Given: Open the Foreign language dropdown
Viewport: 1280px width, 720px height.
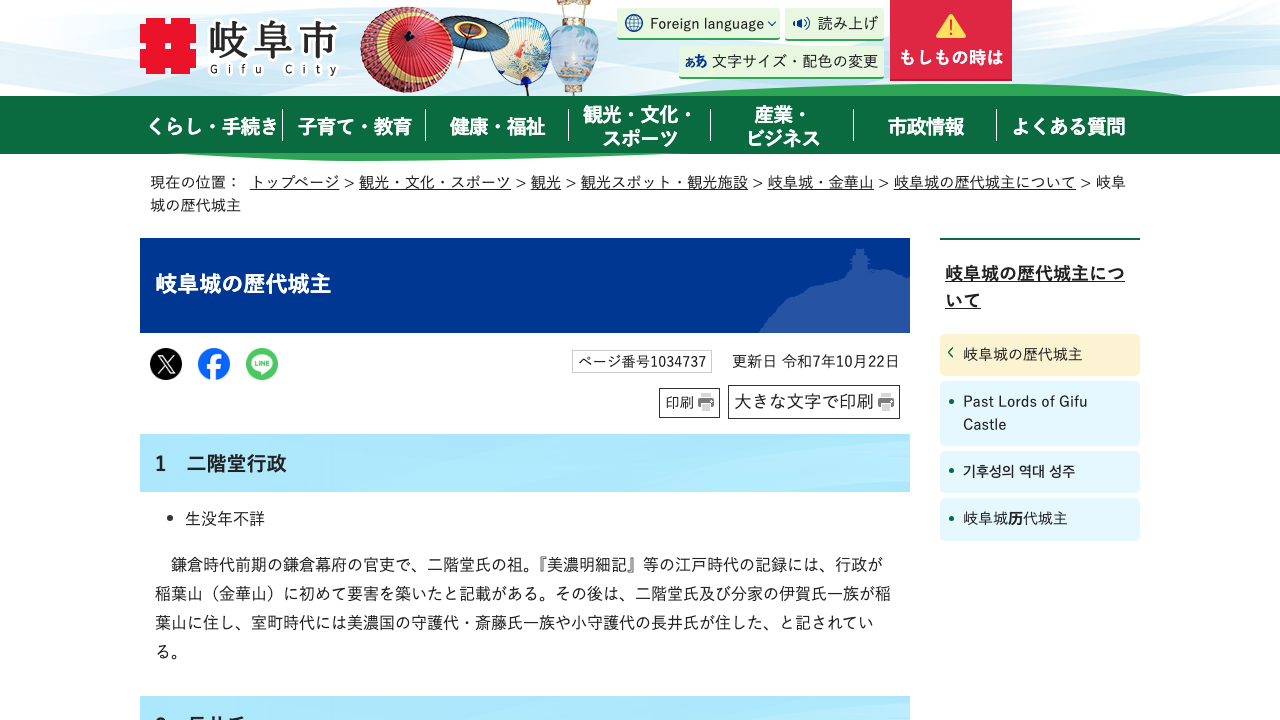Looking at the screenshot, I should [698, 23].
